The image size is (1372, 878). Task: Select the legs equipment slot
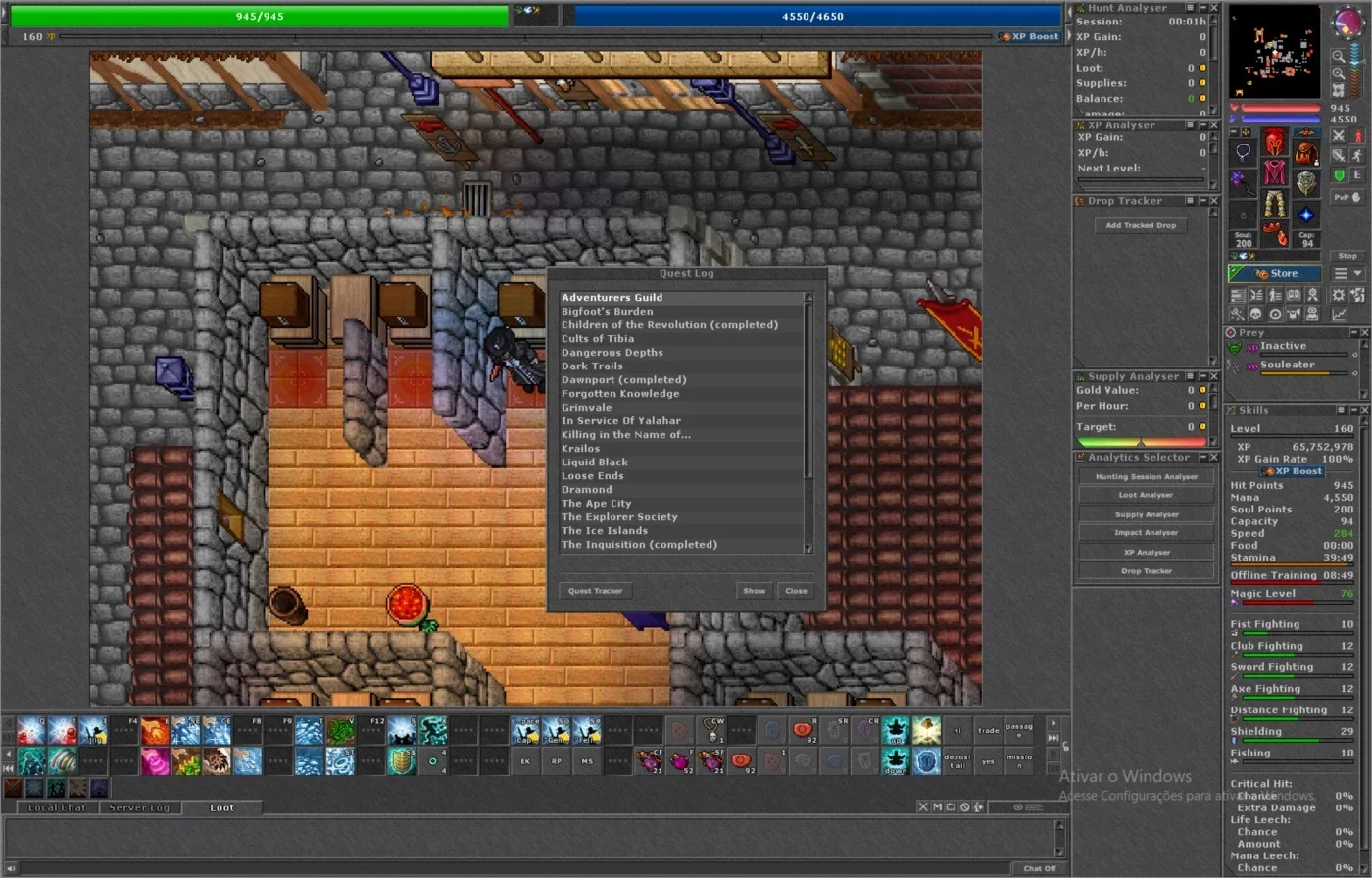click(1275, 204)
